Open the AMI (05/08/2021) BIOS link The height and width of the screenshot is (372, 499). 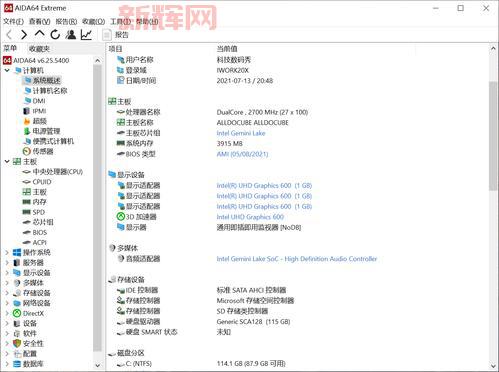coord(242,154)
